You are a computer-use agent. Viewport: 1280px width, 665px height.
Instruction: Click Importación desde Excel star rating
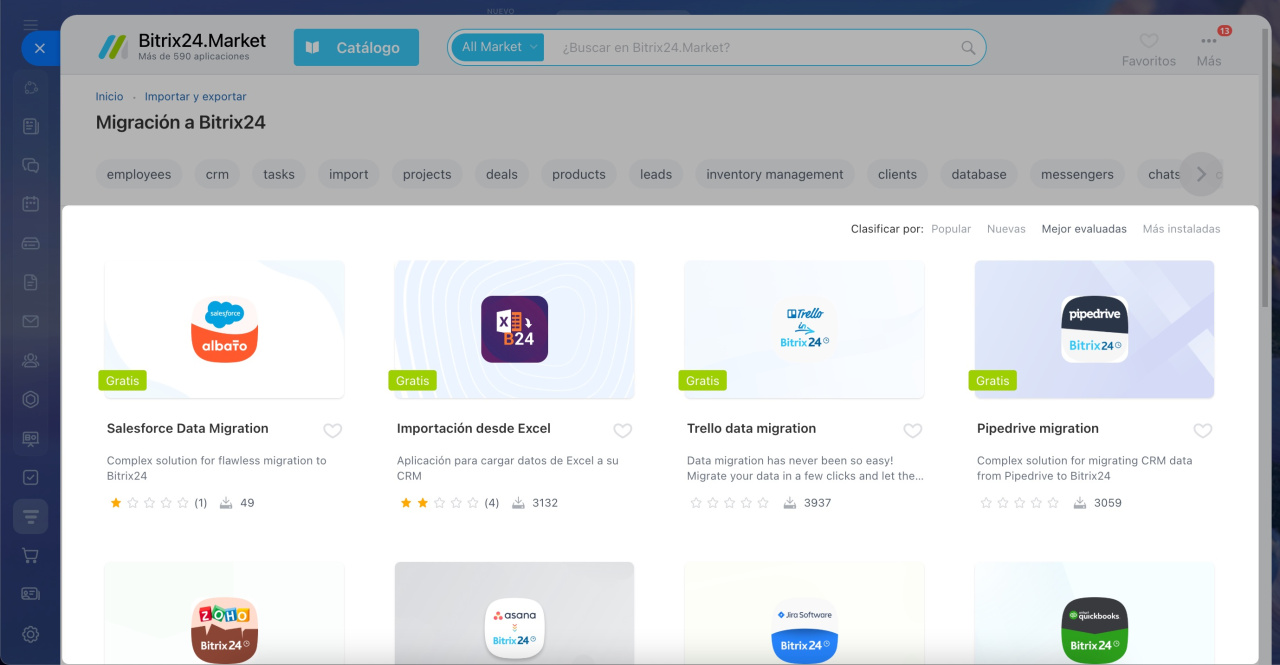pyautogui.click(x=439, y=503)
